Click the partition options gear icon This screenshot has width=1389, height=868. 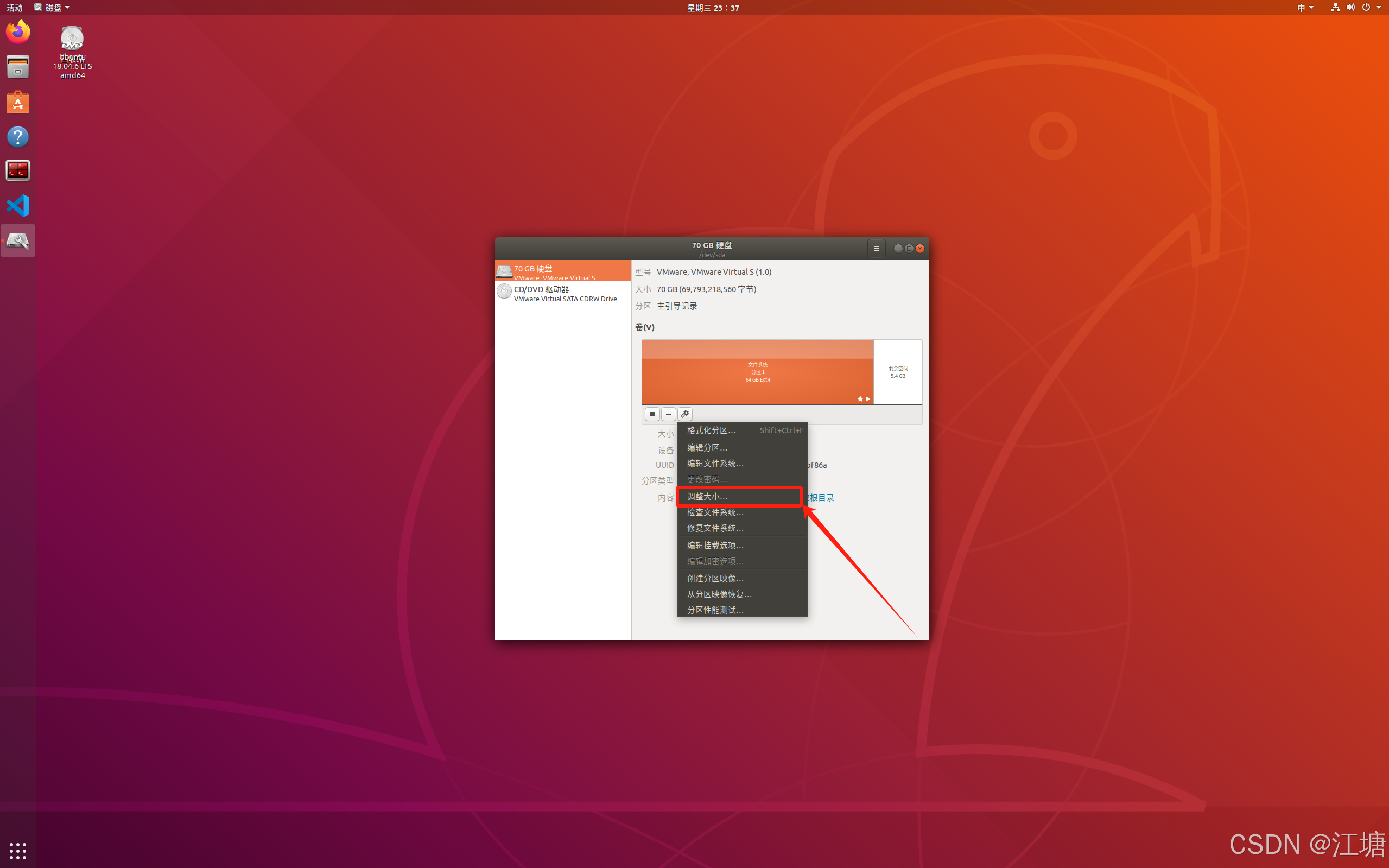pyautogui.click(x=686, y=414)
